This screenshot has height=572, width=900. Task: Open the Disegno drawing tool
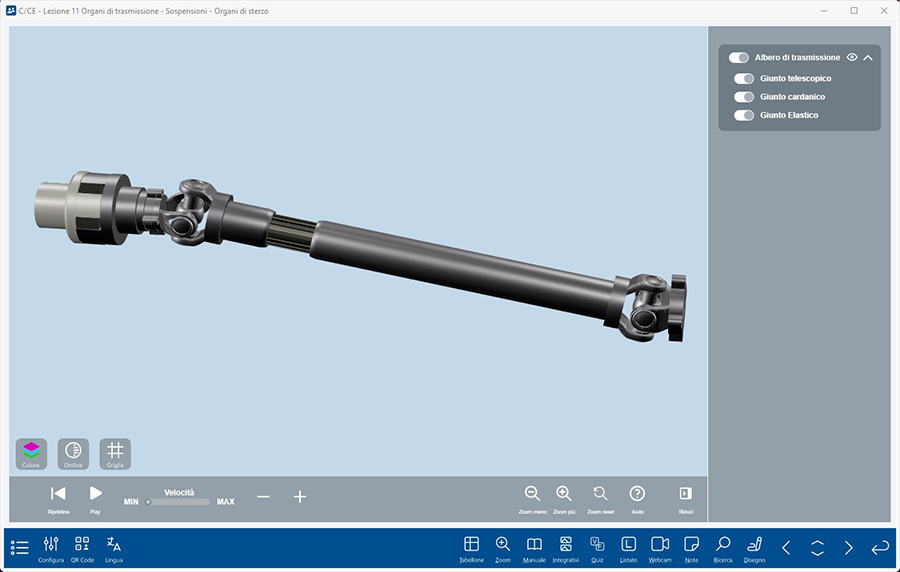tap(754, 548)
